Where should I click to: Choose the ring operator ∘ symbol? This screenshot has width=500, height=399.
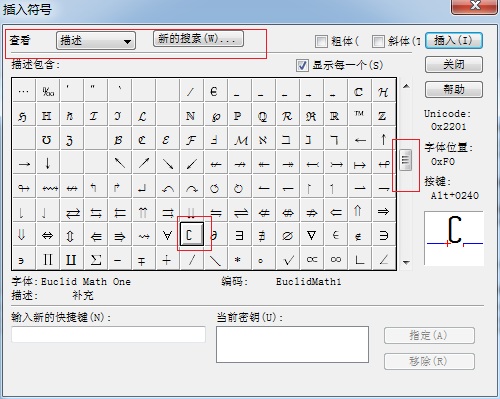coord(263,259)
